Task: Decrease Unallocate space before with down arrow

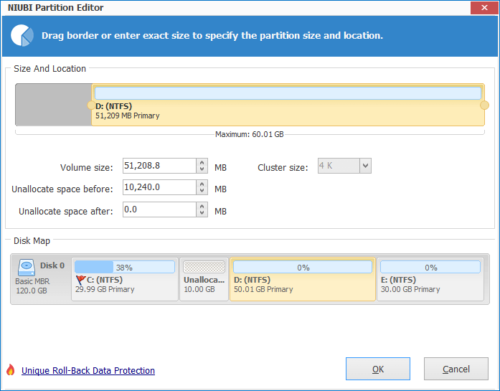Action: [202, 191]
